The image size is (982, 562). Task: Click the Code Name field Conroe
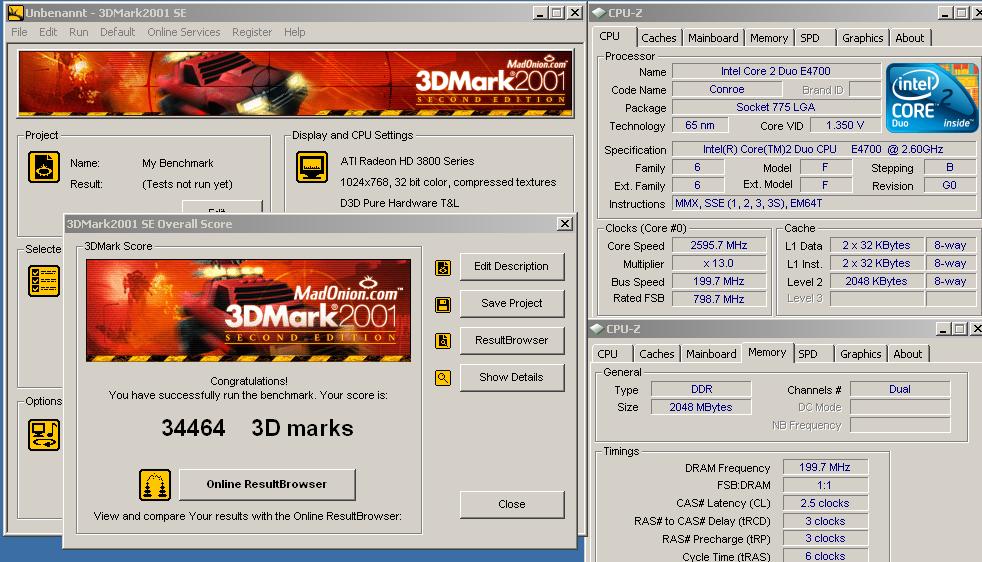point(726,90)
